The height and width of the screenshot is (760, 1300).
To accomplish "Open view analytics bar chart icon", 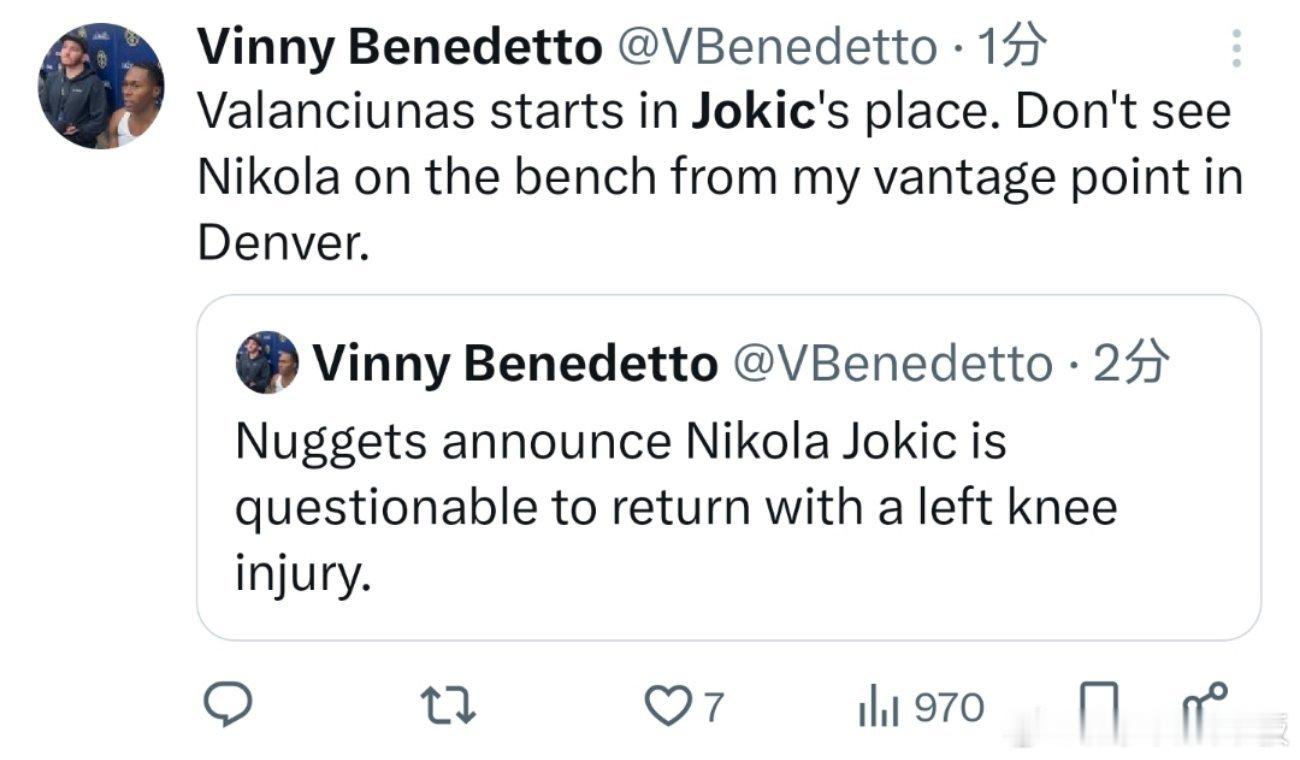I will tap(875, 708).
